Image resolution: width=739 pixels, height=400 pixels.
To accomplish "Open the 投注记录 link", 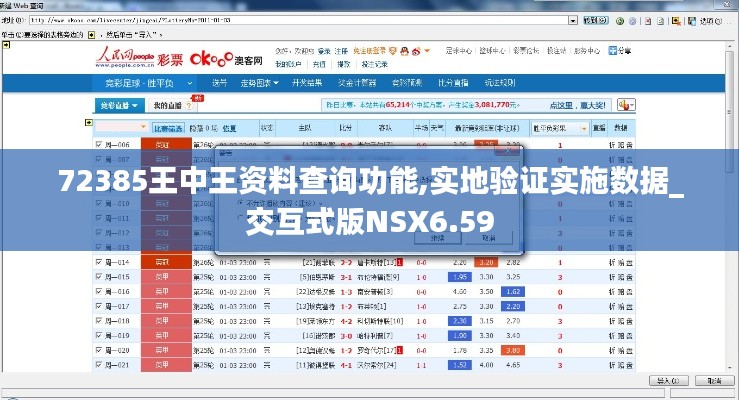I will 375,64.
